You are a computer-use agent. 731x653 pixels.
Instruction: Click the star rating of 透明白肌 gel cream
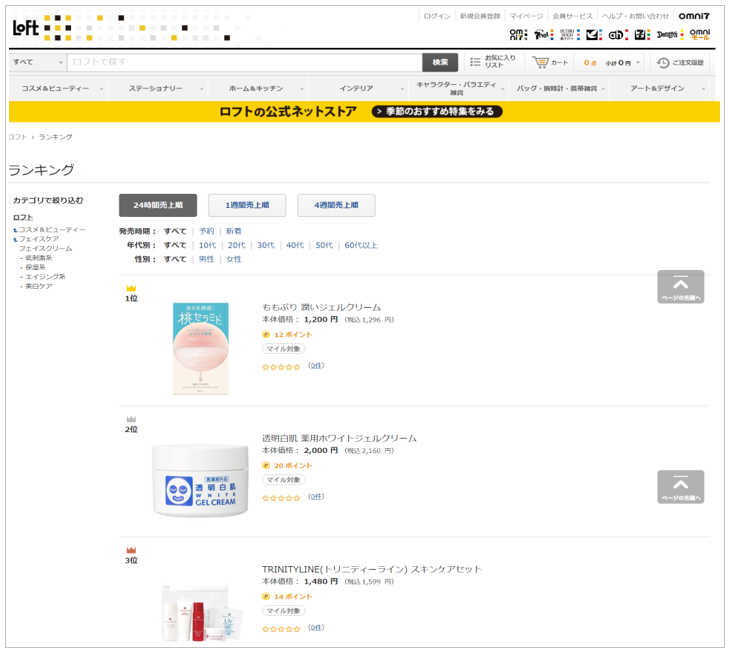tap(281, 498)
